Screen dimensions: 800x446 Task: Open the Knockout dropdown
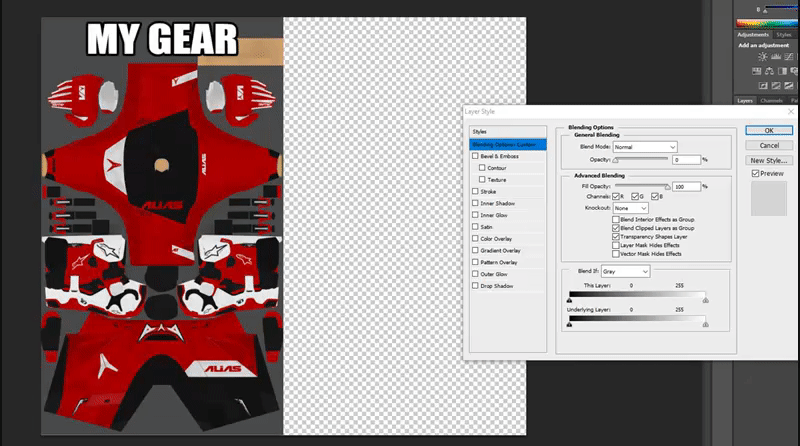point(631,208)
